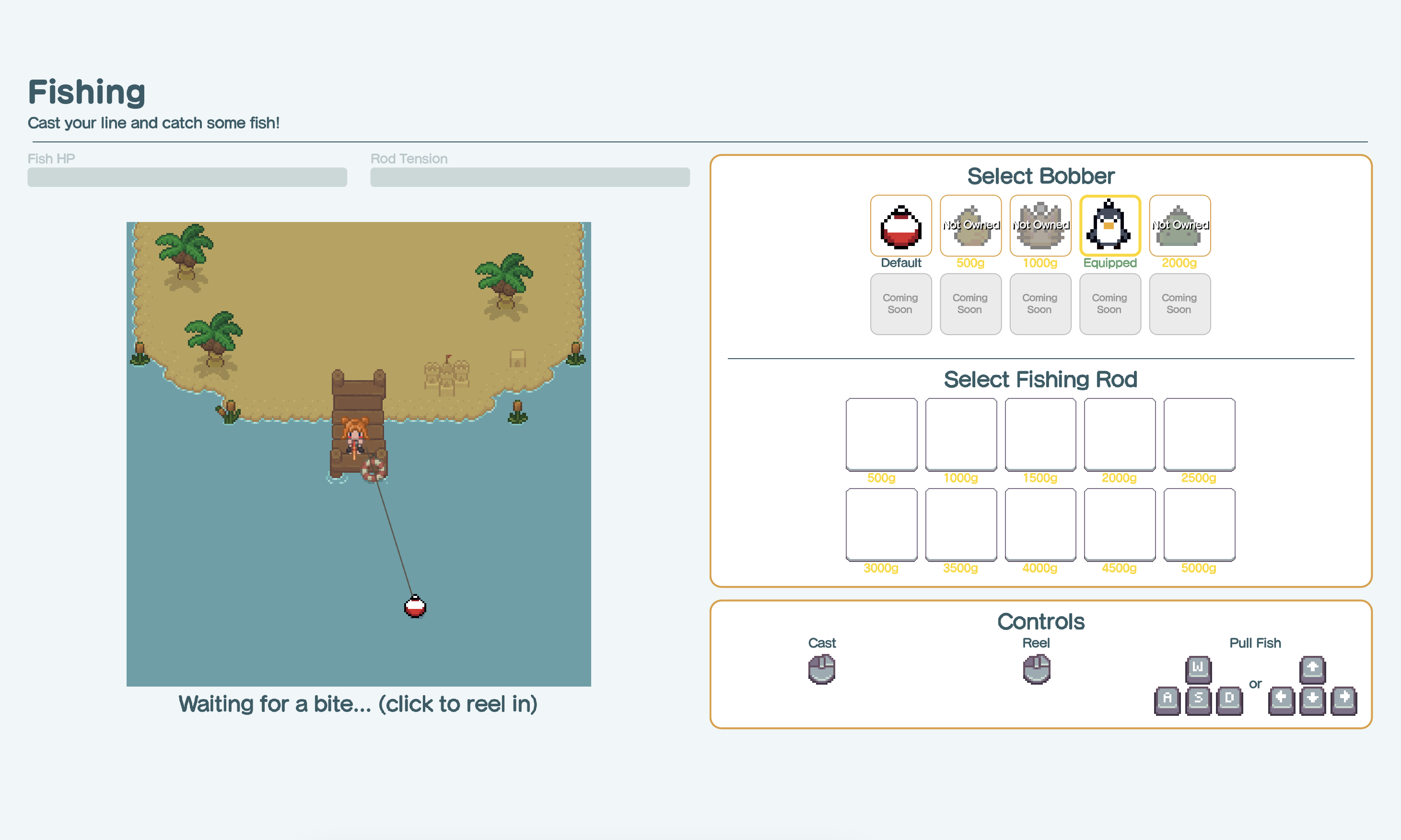Viewport: 1401px width, 840px height.
Task: Click the character on the dock
Action: pos(355,436)
